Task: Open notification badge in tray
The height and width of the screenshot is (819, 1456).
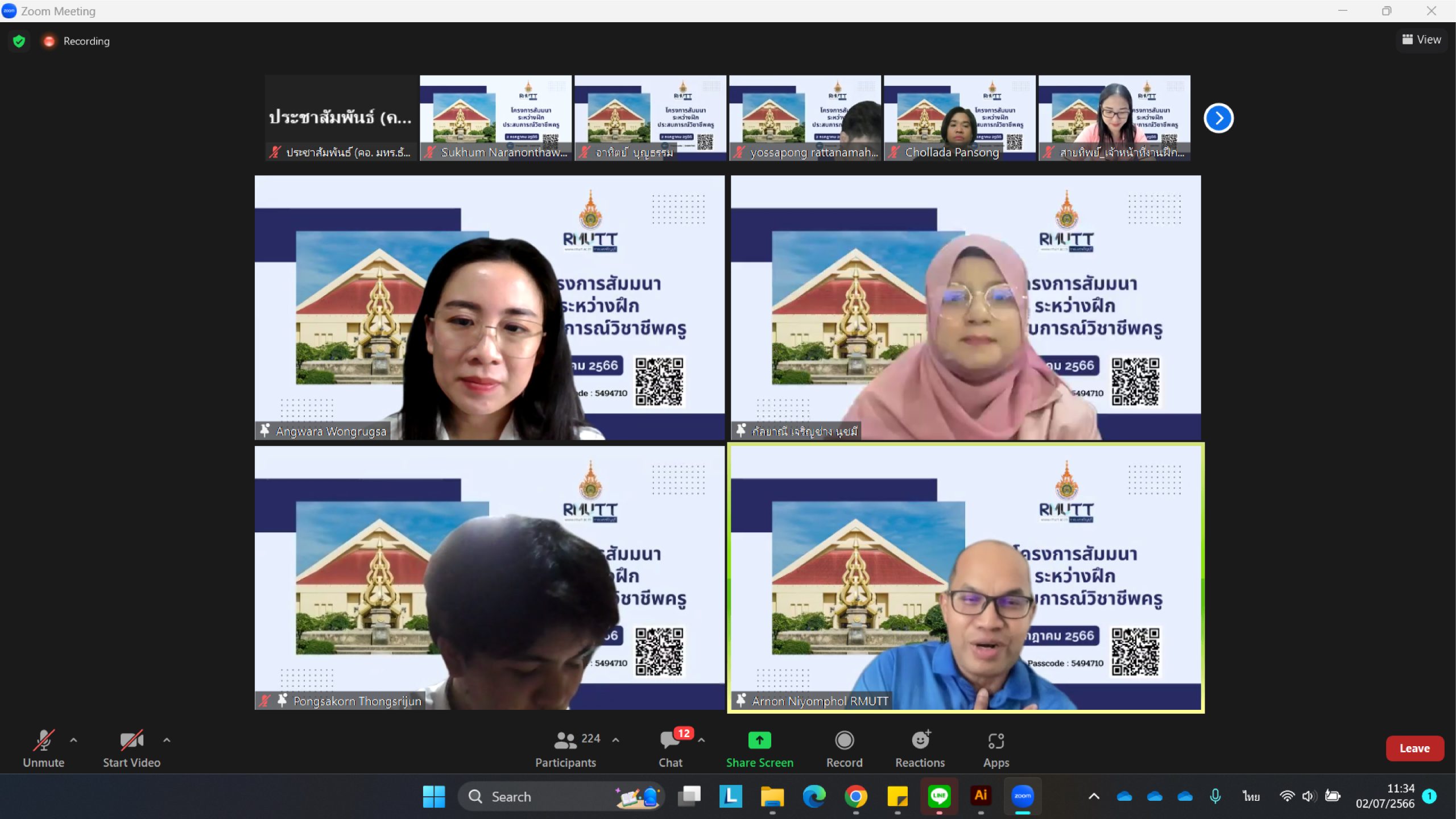Action: coord(1429,796)
